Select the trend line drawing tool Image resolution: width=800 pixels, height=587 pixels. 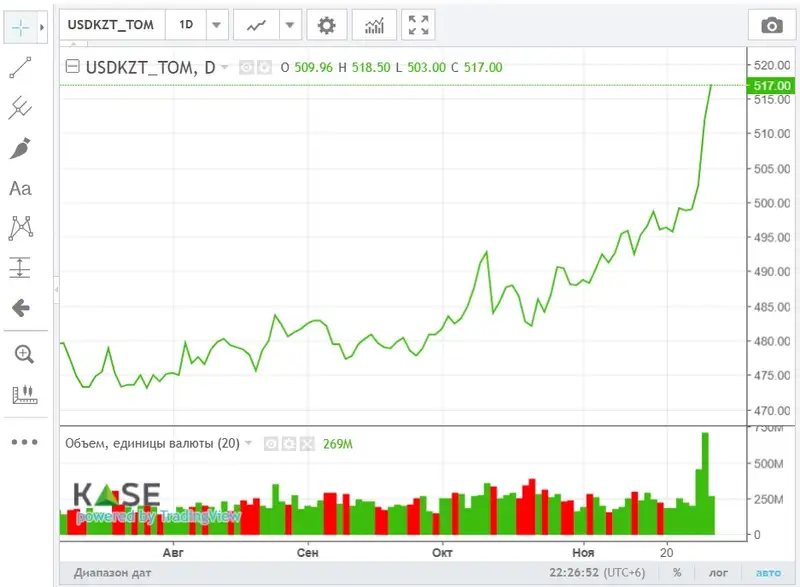[x=21, y=68]
